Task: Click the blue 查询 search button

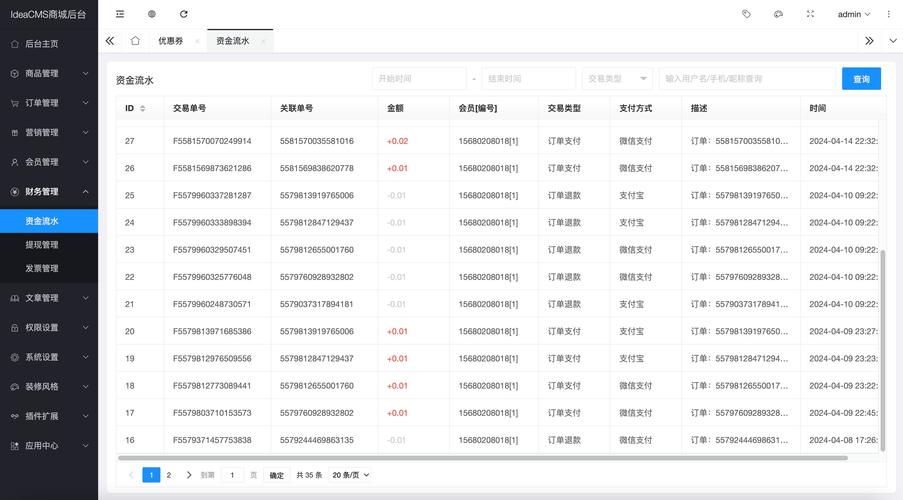Action: [x=861, y=79]
